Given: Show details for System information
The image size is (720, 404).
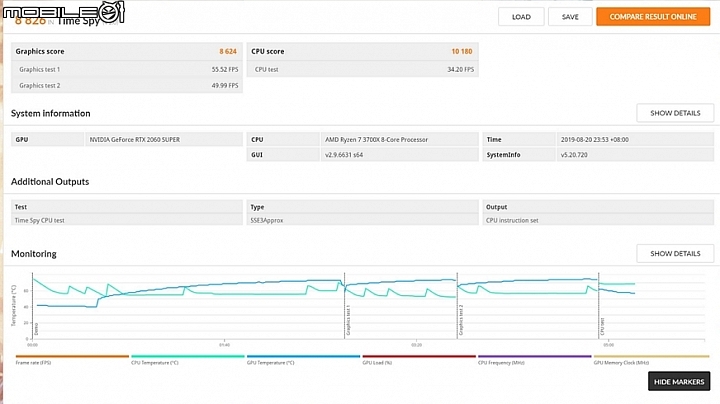Looking at the screenshot, I should [675, 113].
